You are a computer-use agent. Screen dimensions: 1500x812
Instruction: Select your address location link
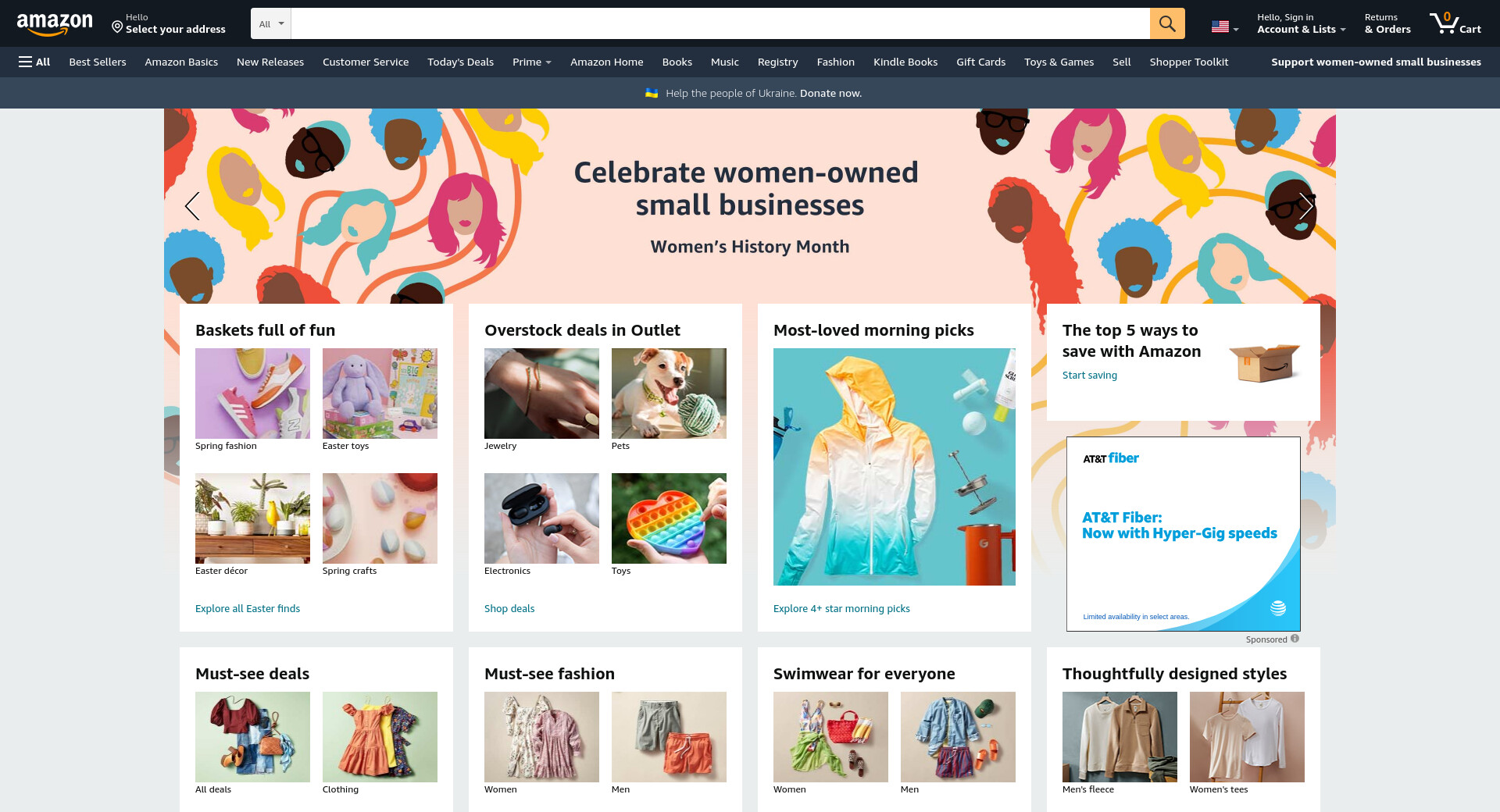point(169,23)
